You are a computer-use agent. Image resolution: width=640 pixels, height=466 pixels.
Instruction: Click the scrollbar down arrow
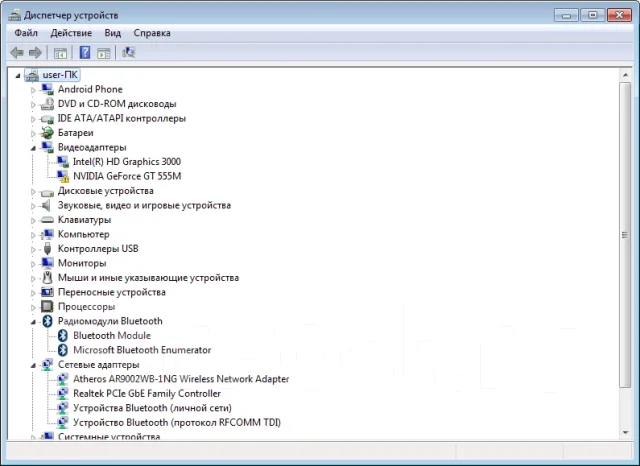(625, 433)
